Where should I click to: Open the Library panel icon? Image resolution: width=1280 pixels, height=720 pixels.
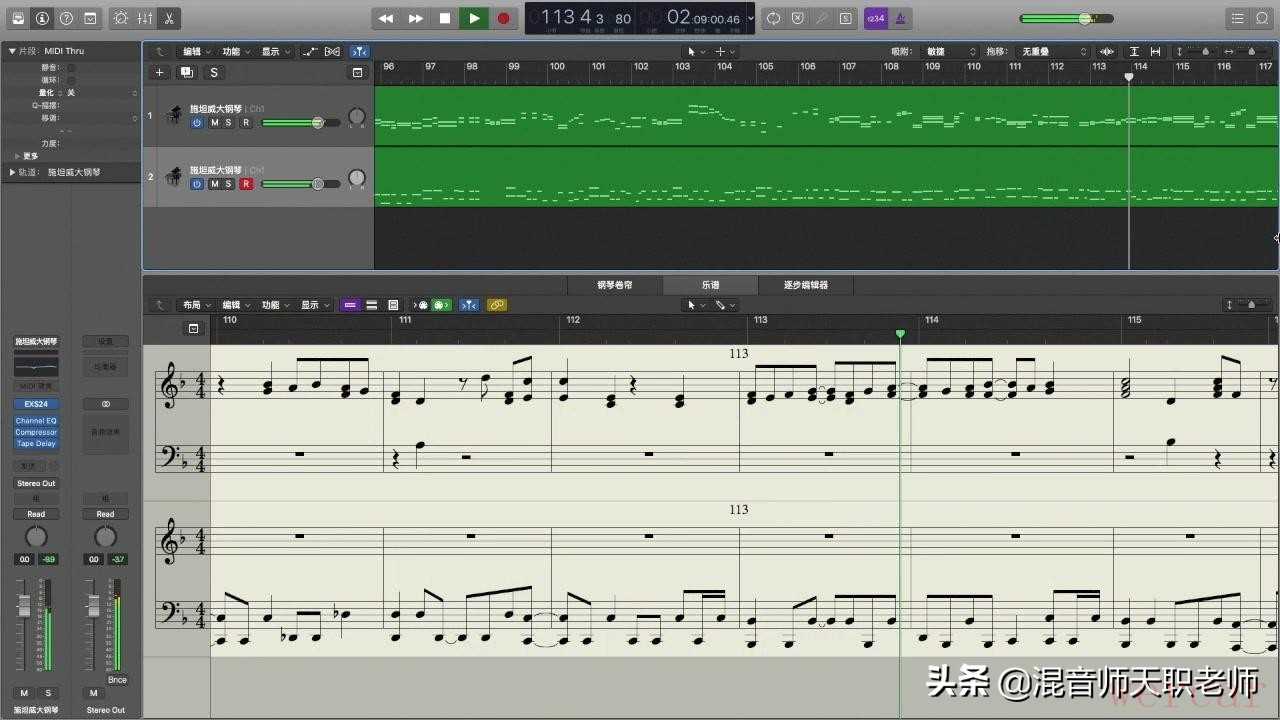click(x=17, y=18)
